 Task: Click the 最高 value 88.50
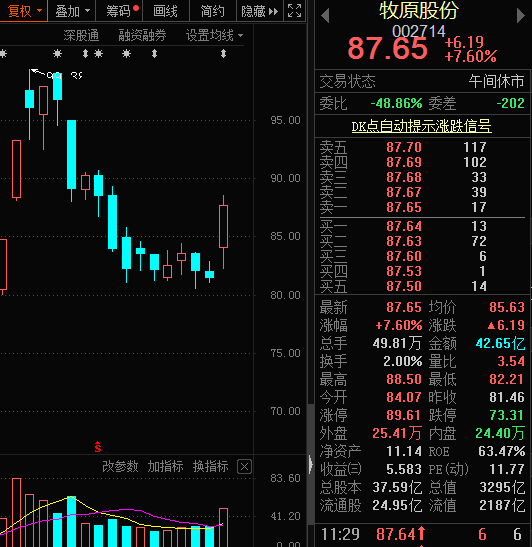404,379
